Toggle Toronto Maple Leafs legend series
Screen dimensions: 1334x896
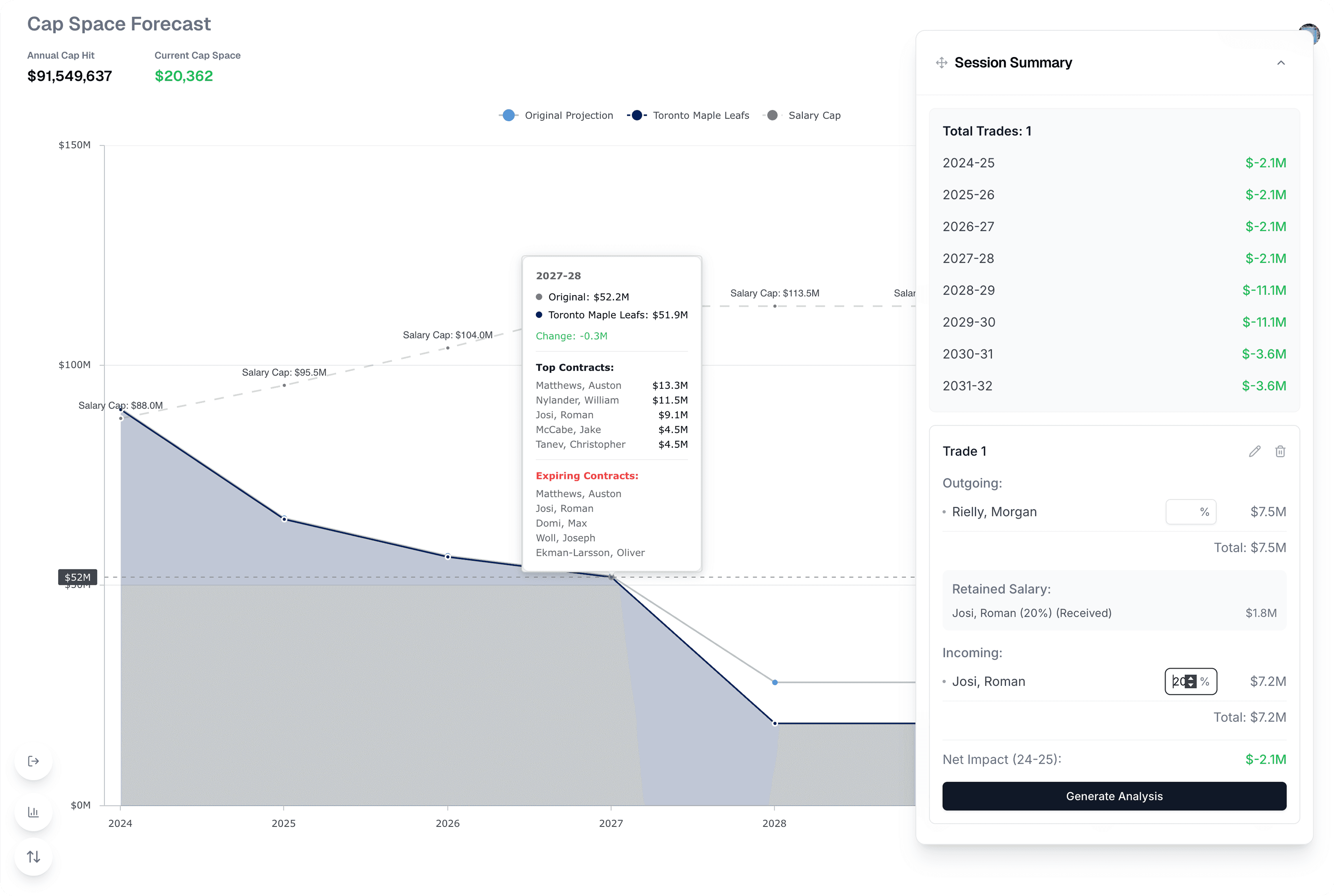point(688,115)
